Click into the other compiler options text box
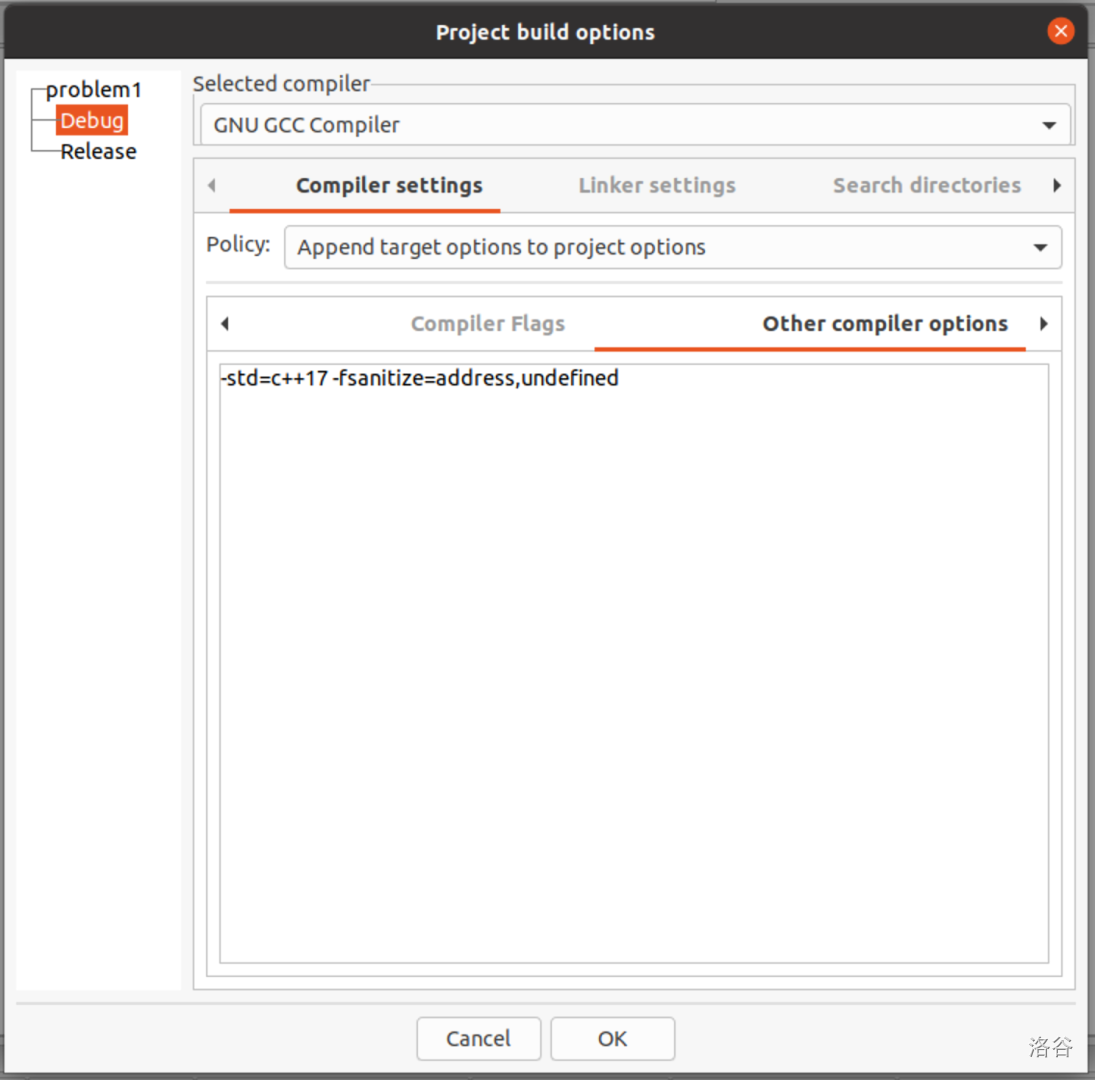This screenshot has height=1080, width=1095. tap(634, 663)
